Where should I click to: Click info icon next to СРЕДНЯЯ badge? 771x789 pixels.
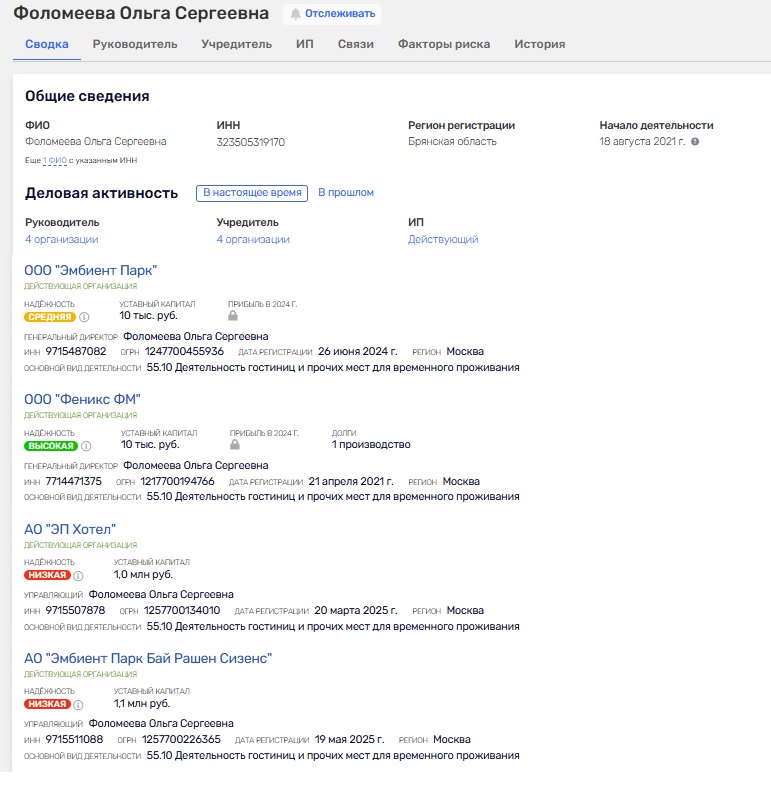[84, 317]
